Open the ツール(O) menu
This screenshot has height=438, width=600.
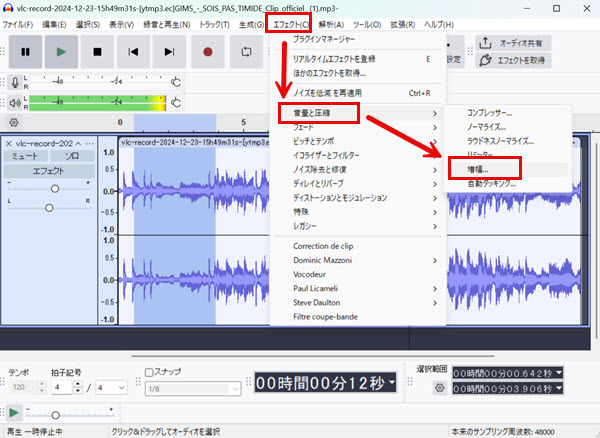coord(367,25)
